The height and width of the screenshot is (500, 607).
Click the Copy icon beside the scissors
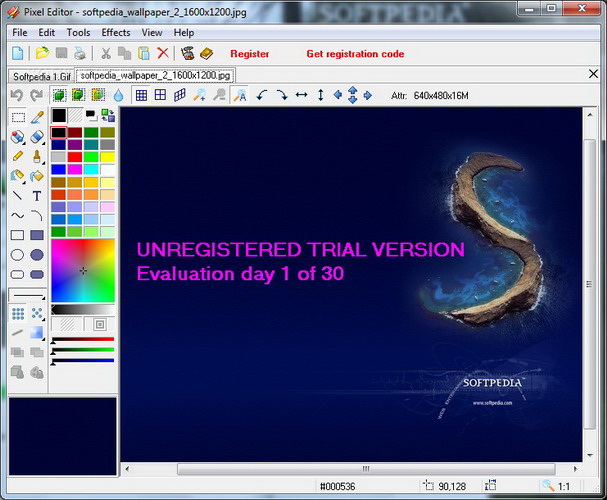pyautogui.click(x=124, y=53)
